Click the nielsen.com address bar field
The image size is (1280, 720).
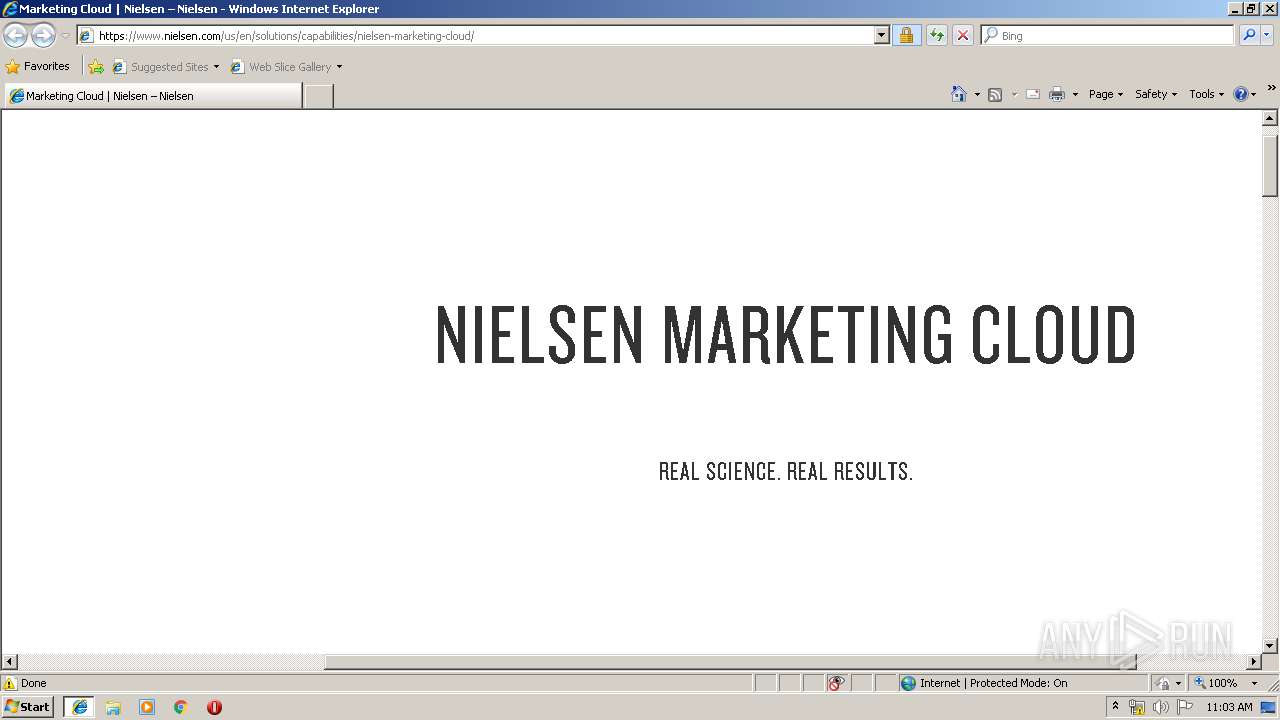pyautogui.click(x=476, y=35)
